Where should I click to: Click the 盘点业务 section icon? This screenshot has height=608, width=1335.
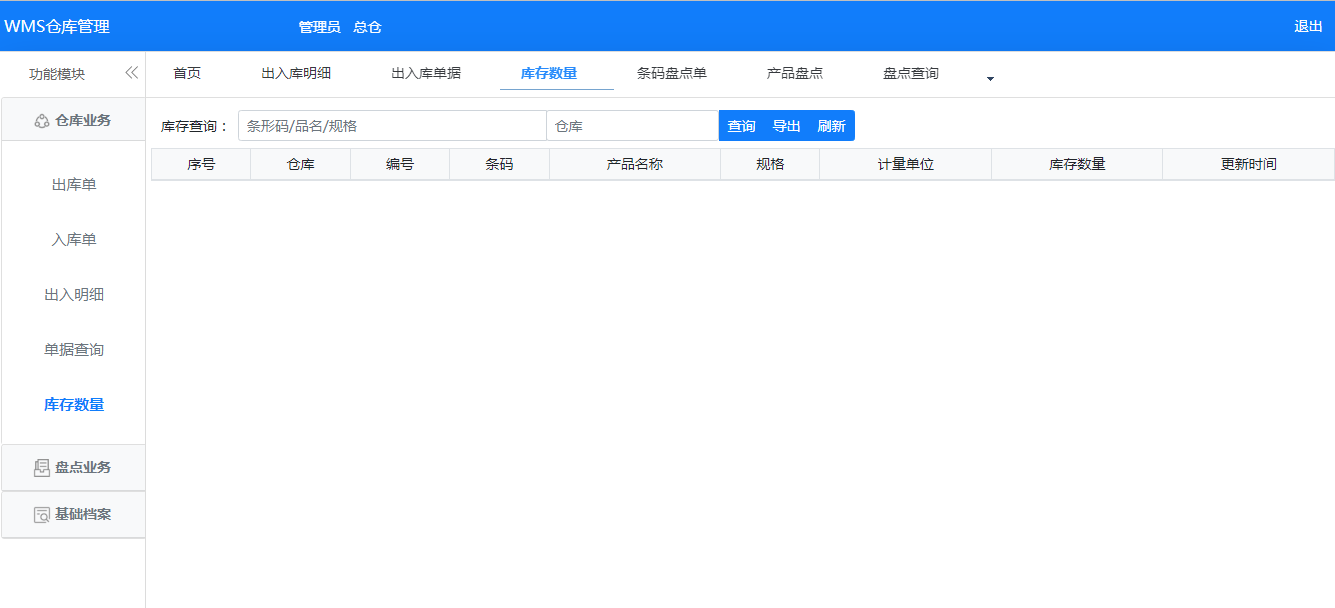pyautogui.click(x=42, y=468)
